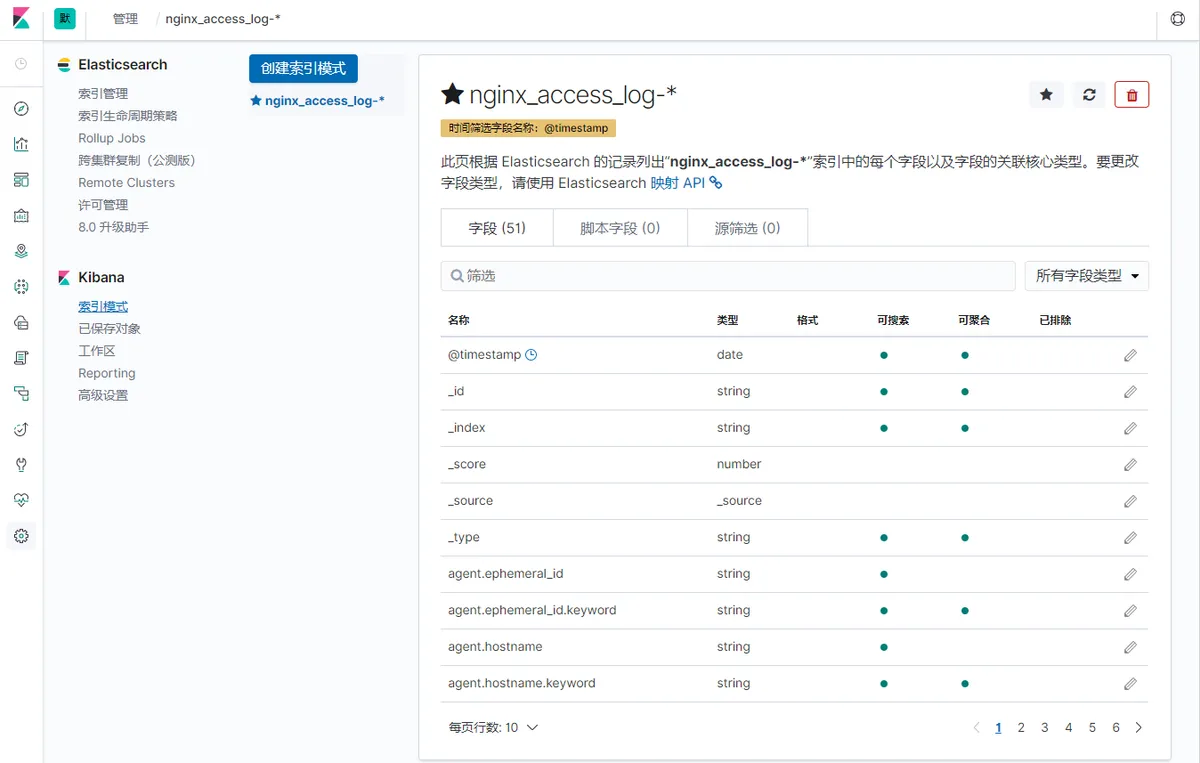Edit the agent.hostname field

(x=1130, y=647)
